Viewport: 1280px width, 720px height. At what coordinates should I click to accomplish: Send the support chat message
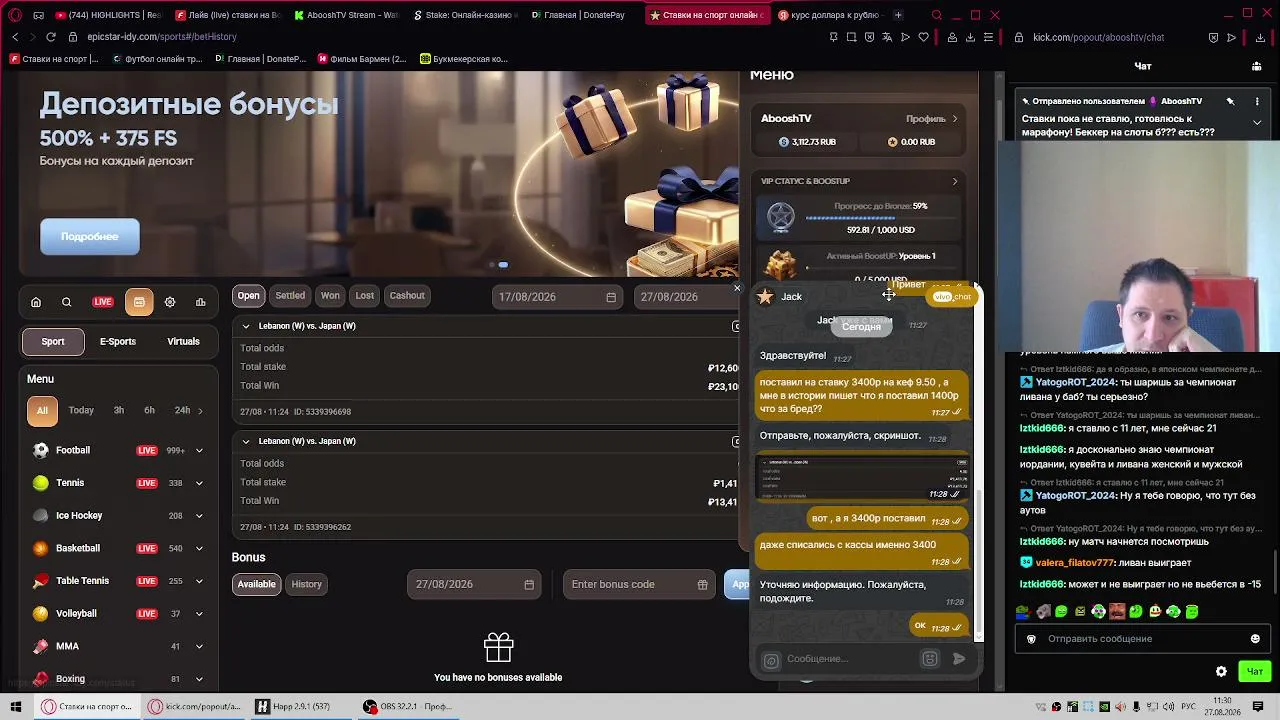959,658
